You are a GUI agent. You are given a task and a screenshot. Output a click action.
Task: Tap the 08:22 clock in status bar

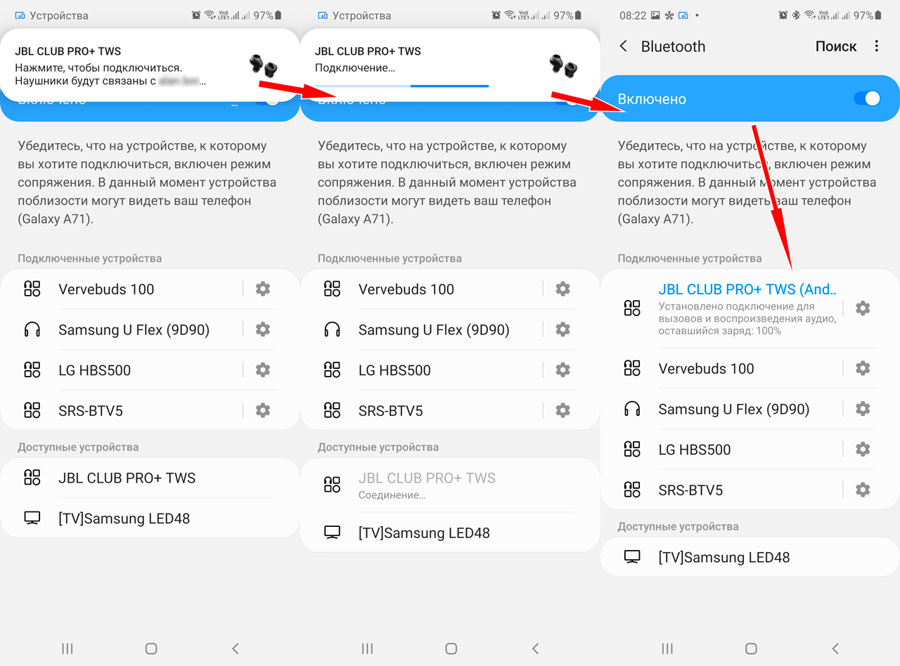[633, 16]
